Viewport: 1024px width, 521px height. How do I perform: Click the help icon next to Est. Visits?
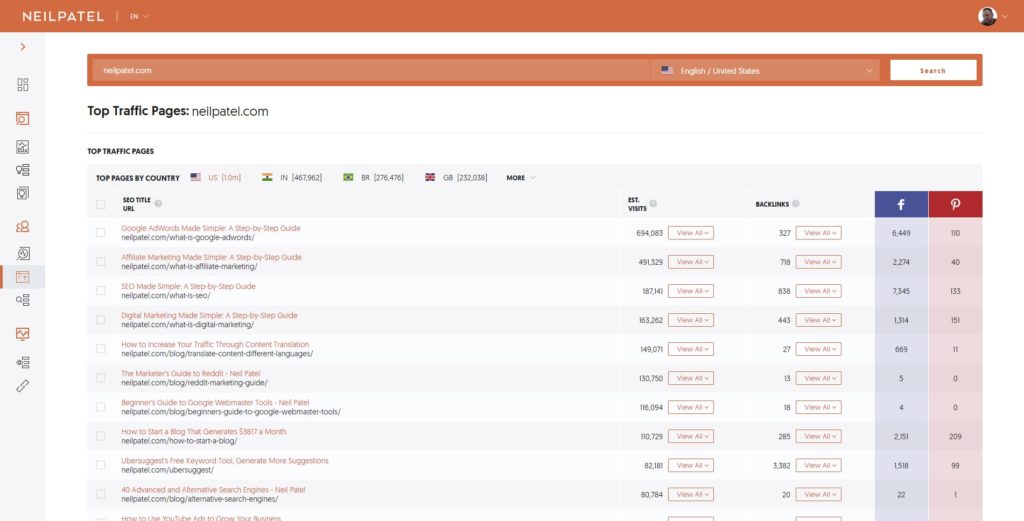tap(653, 204)
